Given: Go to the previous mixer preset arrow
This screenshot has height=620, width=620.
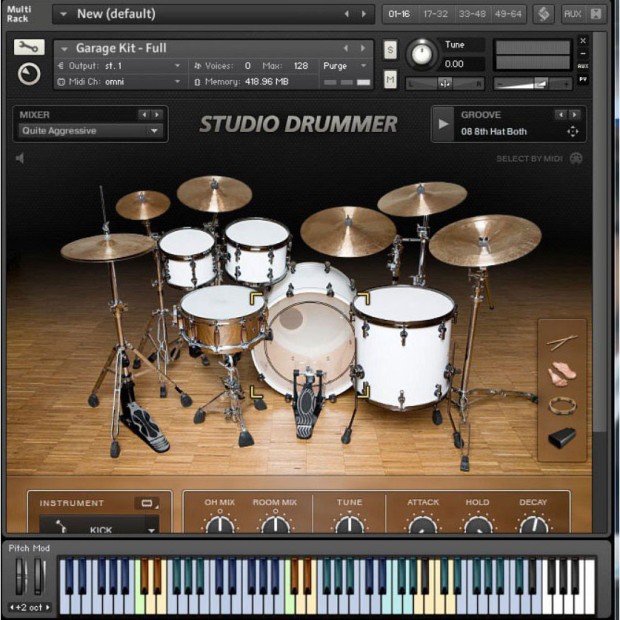Looking at the screenshot, I should point(144,115).
